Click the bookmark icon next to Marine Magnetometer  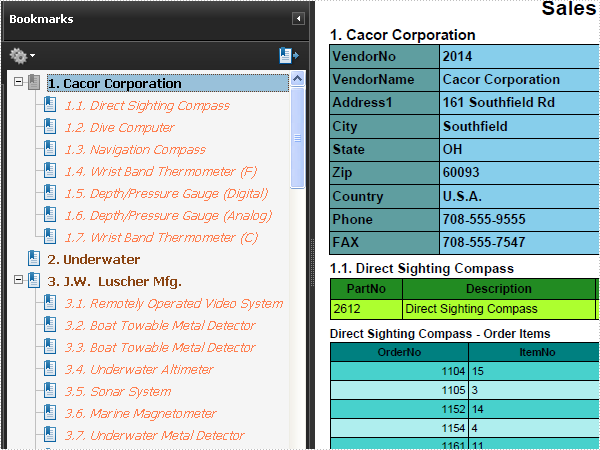pos(50,412)
